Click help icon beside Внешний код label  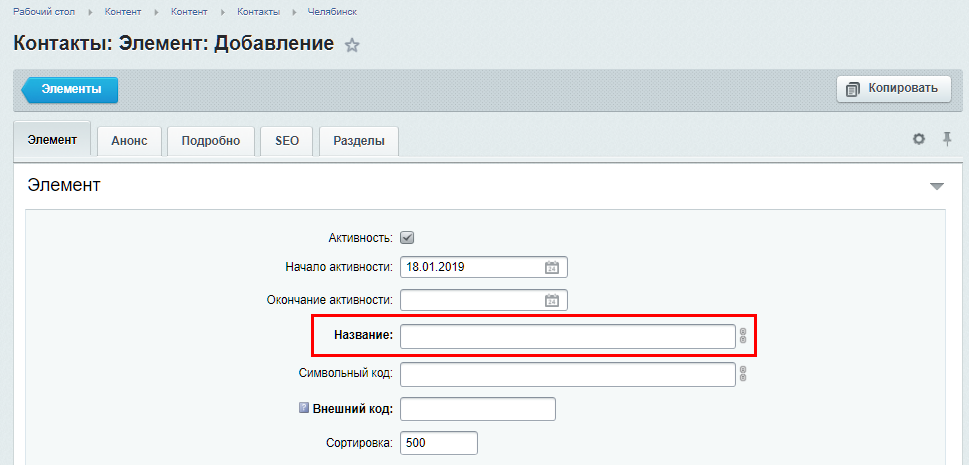click(305, 409)
